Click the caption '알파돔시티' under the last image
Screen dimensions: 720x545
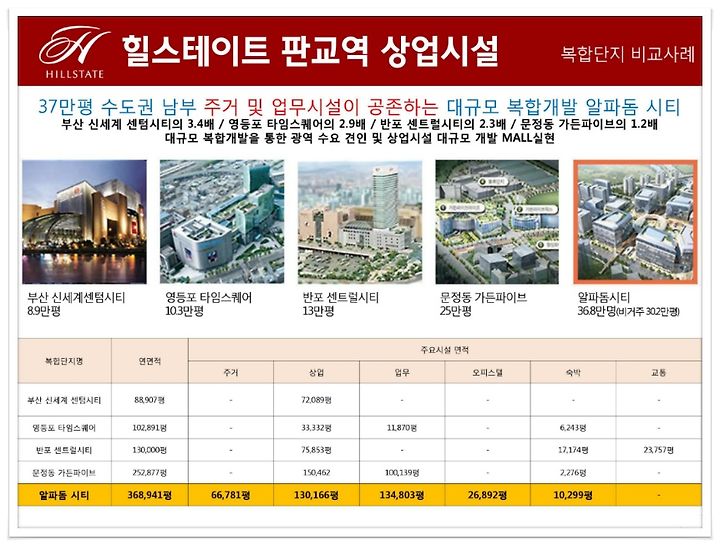tap(604, 298)
